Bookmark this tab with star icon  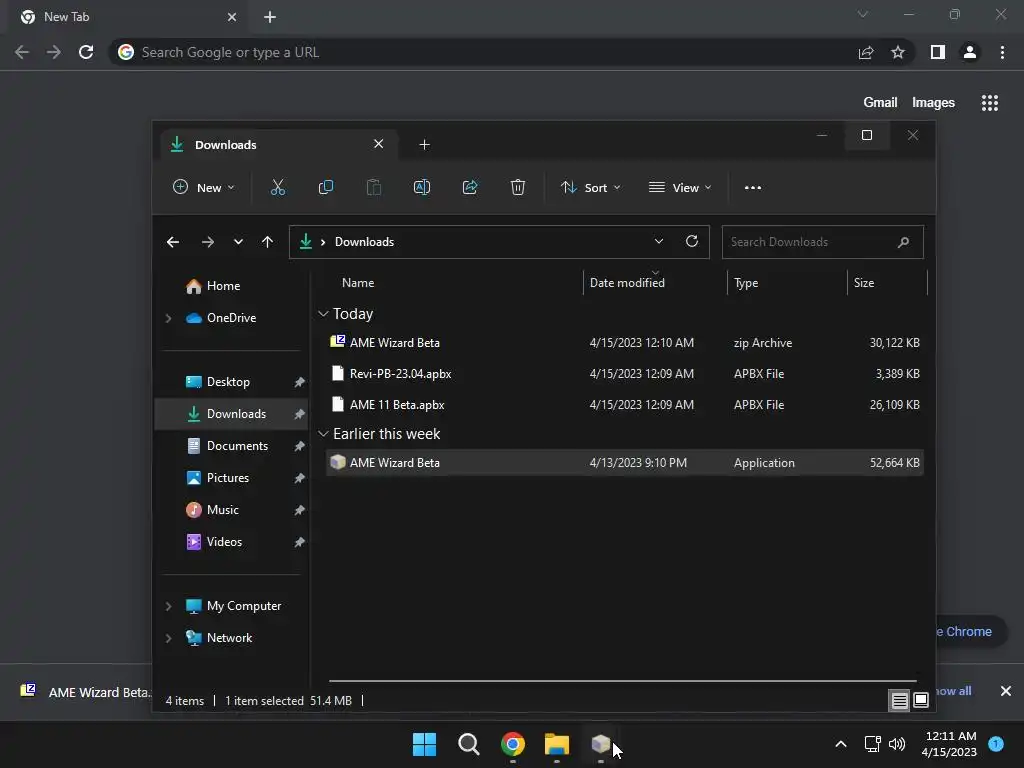tap(898, 52)
